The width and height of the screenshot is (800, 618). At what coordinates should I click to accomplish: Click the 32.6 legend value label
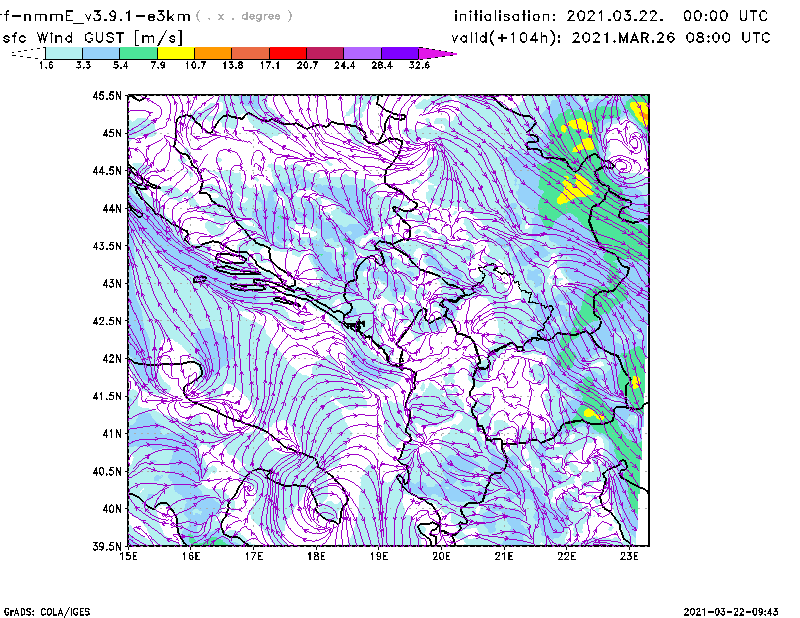419,65
